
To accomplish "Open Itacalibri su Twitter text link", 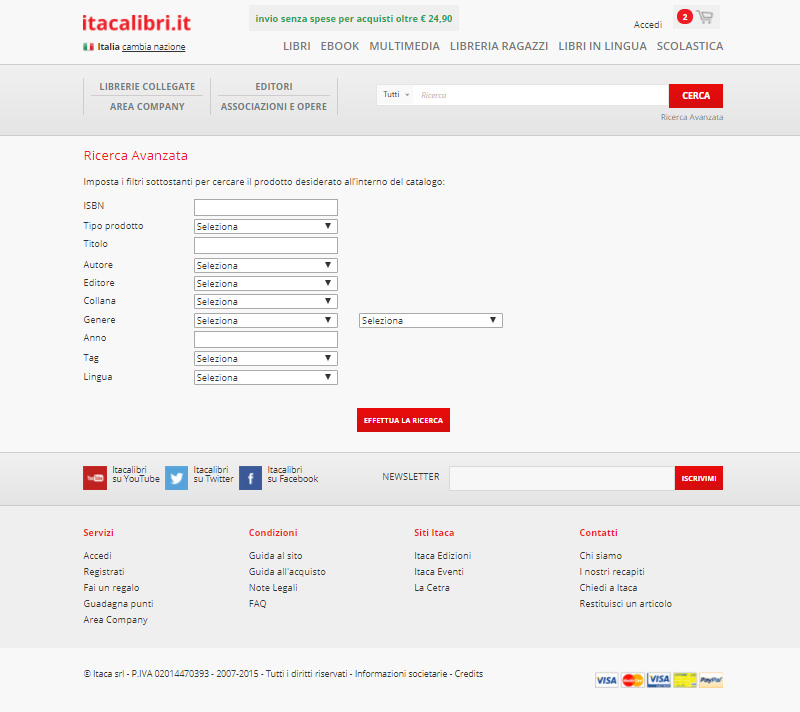I will pos(213,474).
